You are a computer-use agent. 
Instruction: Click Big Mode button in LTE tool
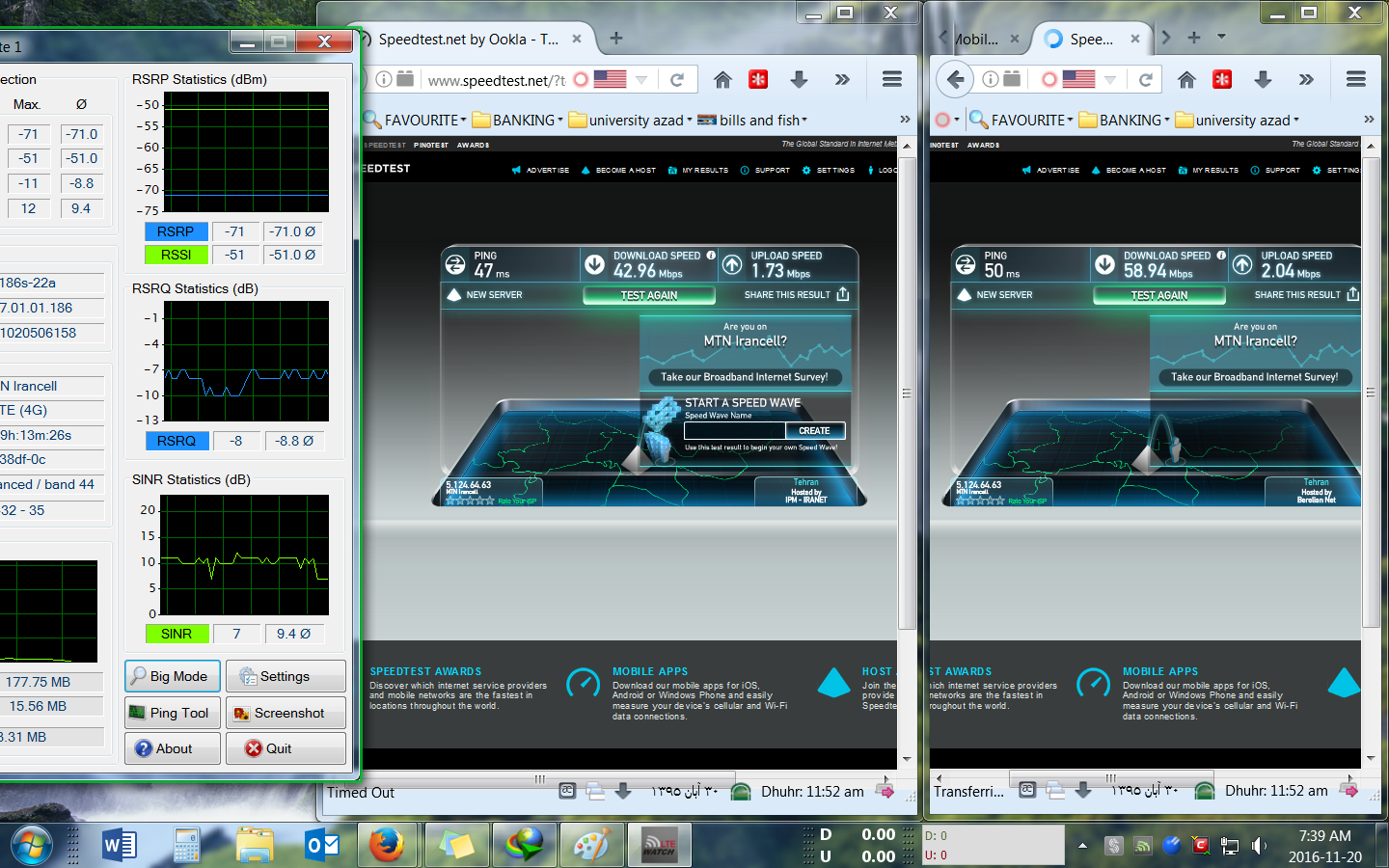tap(173, 676)
